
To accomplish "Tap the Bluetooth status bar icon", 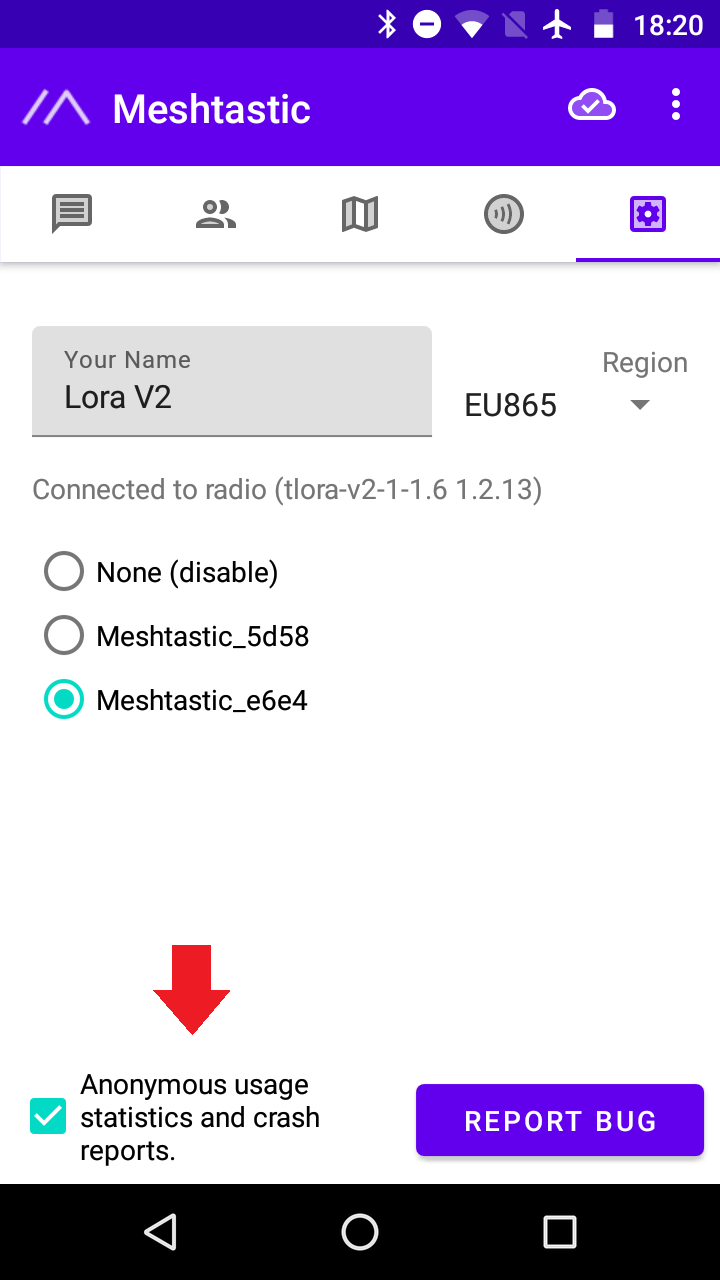I will (x=387, y=24).
